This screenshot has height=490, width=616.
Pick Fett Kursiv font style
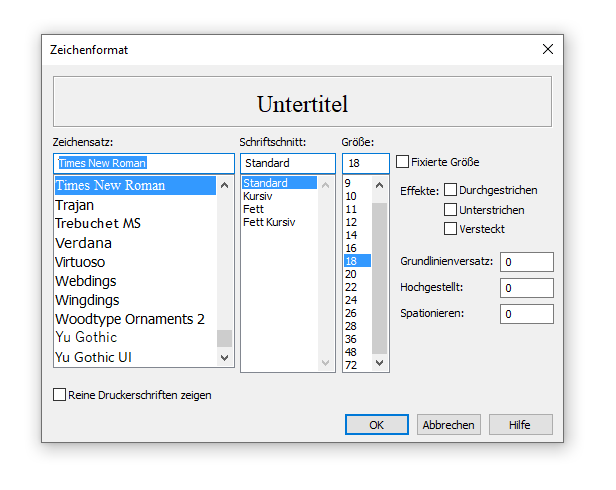coord(269,222)
